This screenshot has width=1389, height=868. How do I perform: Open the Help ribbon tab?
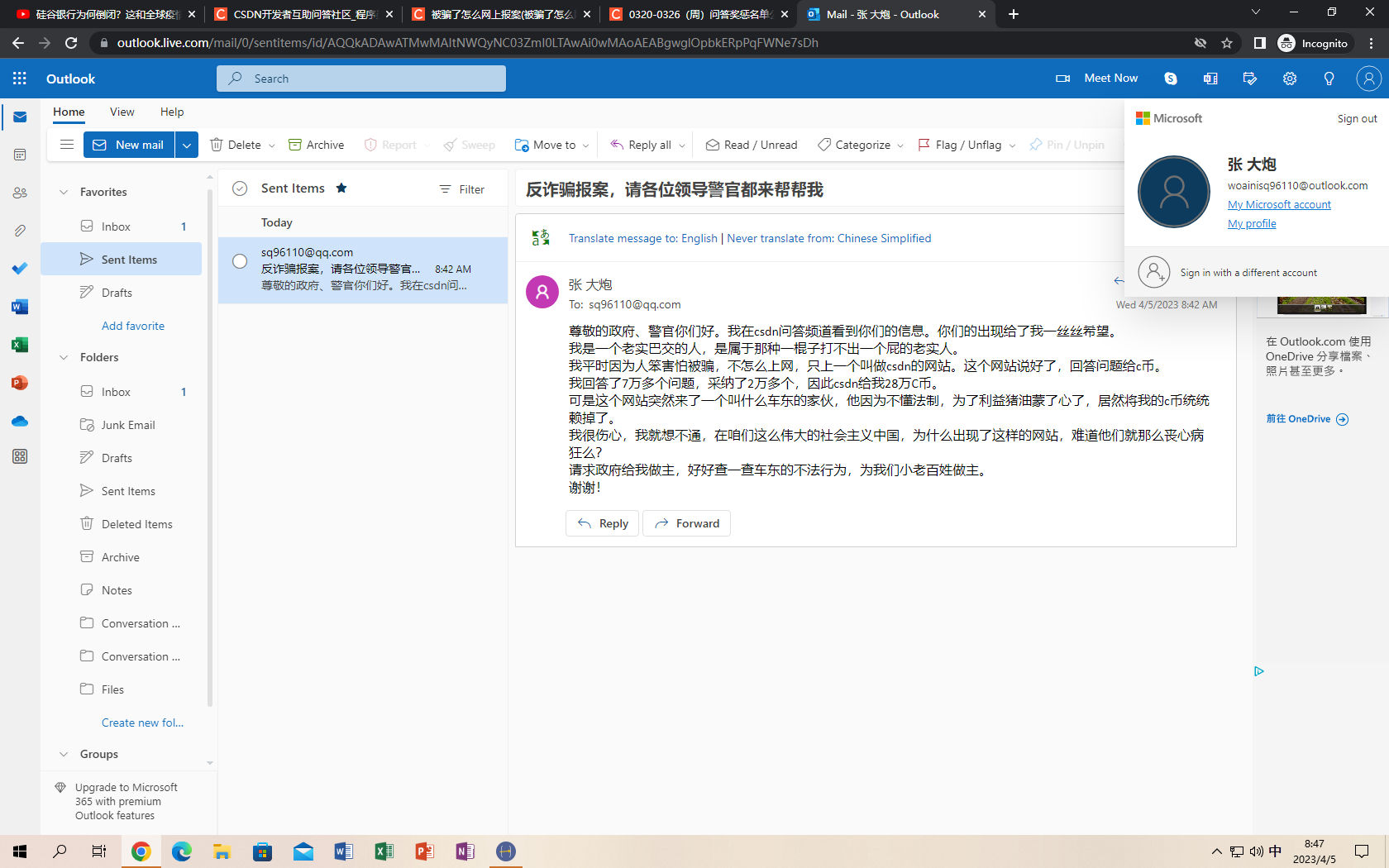pos(172,112)
